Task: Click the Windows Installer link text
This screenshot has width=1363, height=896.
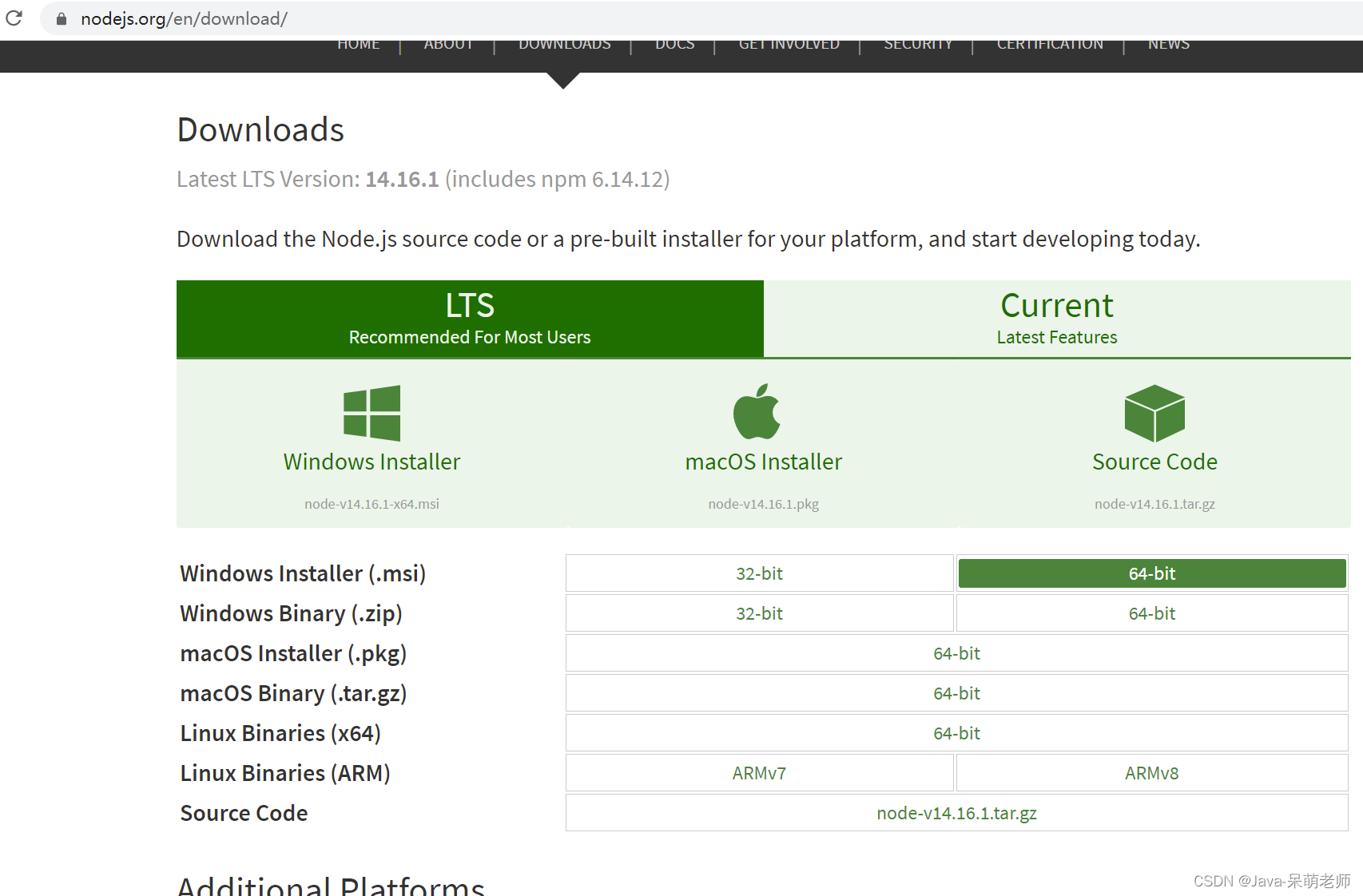Action: pyautogui.click(x=372, y=462)
